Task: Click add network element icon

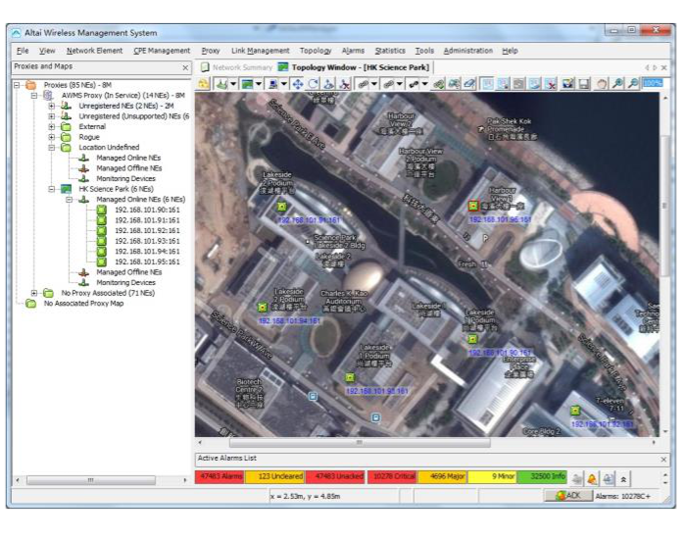Action: tap(222, 84)
